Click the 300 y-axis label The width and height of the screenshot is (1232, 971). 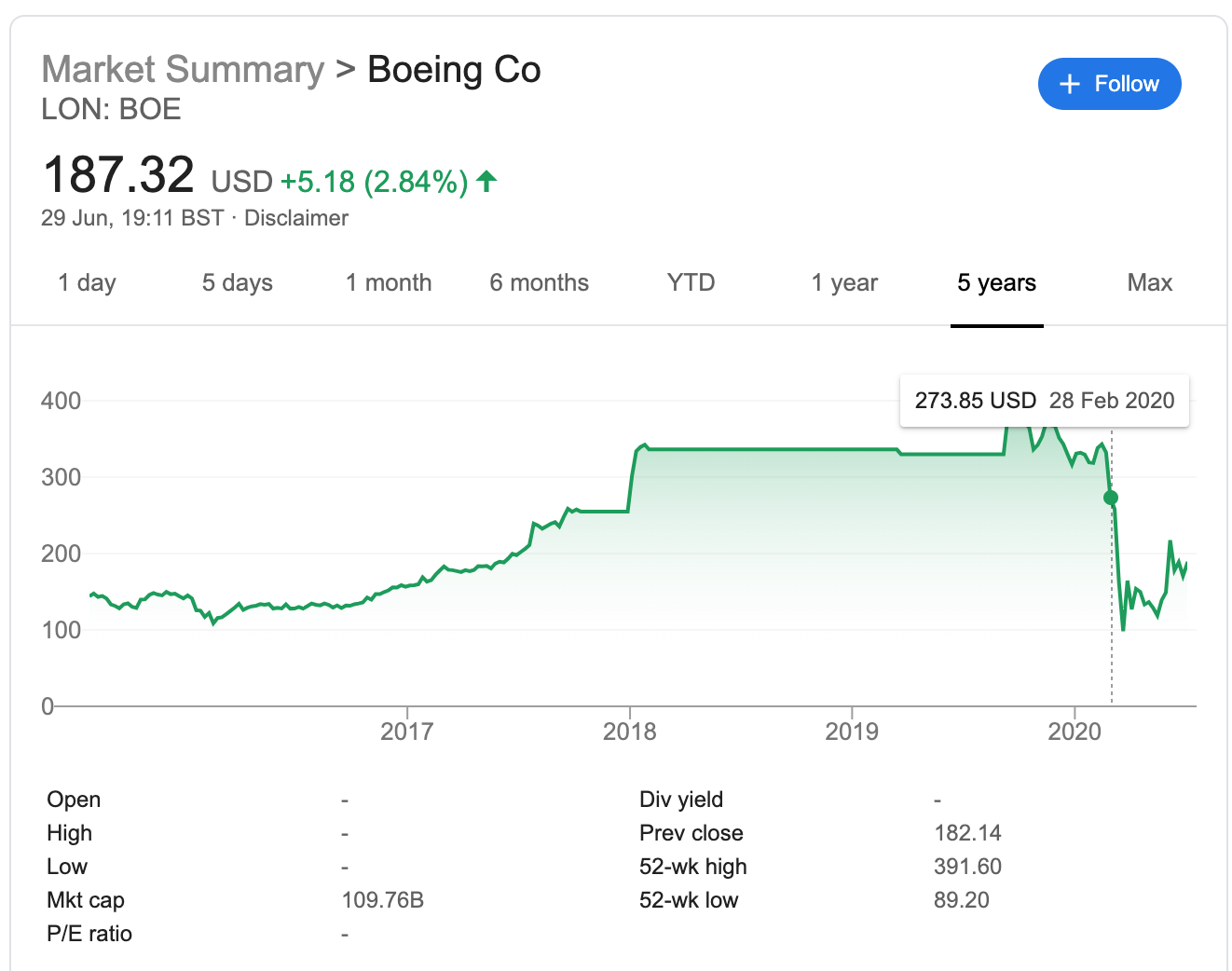click(62, 477)
